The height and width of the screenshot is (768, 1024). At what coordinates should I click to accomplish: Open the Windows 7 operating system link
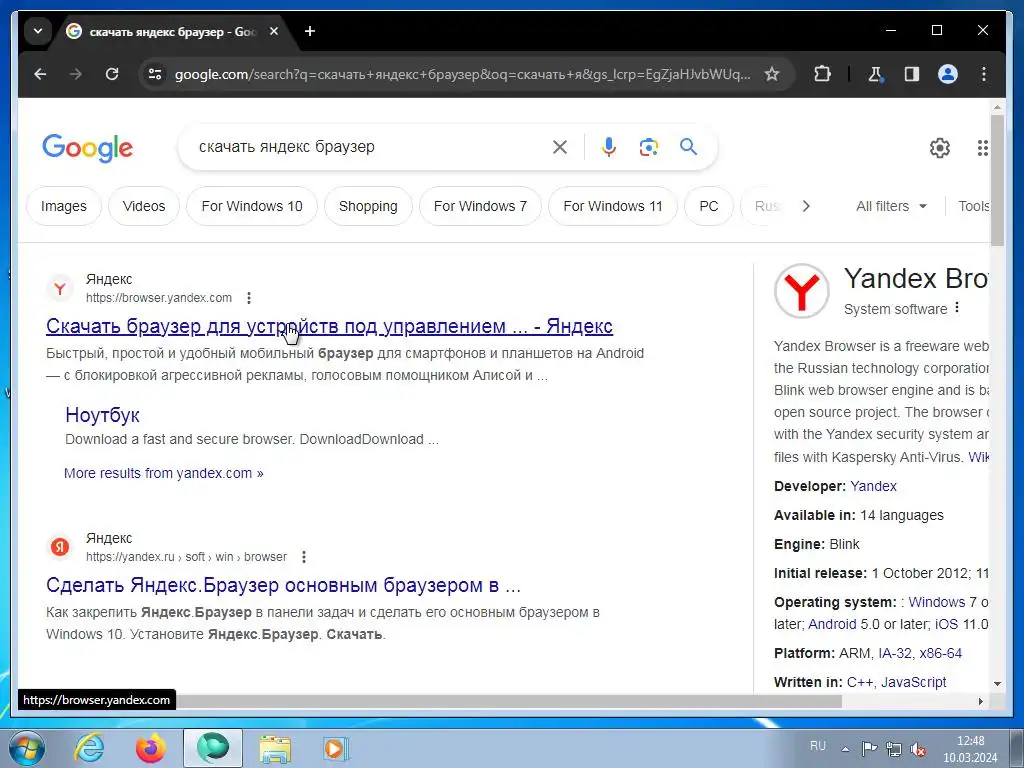(x=942, y=602)
